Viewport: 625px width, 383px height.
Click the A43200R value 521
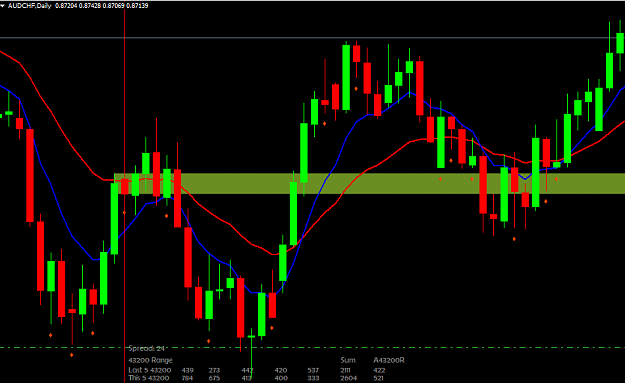tap(378, 378)
